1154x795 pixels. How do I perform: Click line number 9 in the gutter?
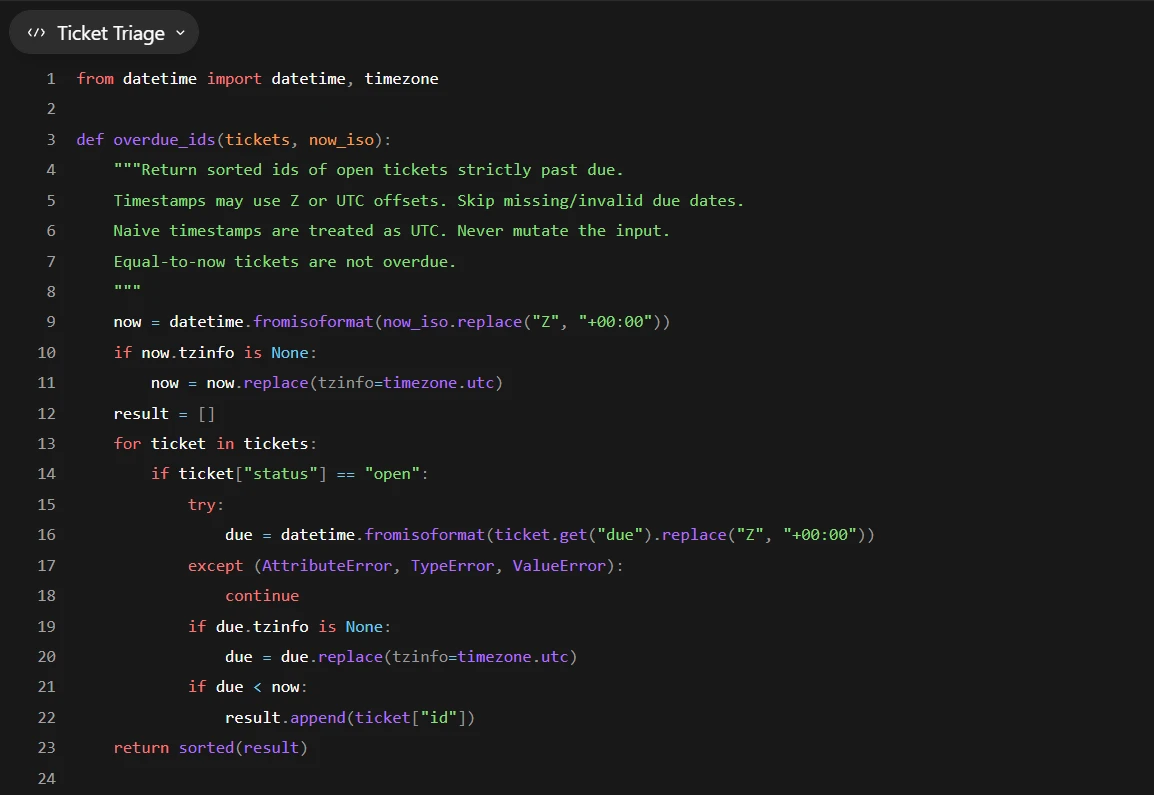[51, 322]
